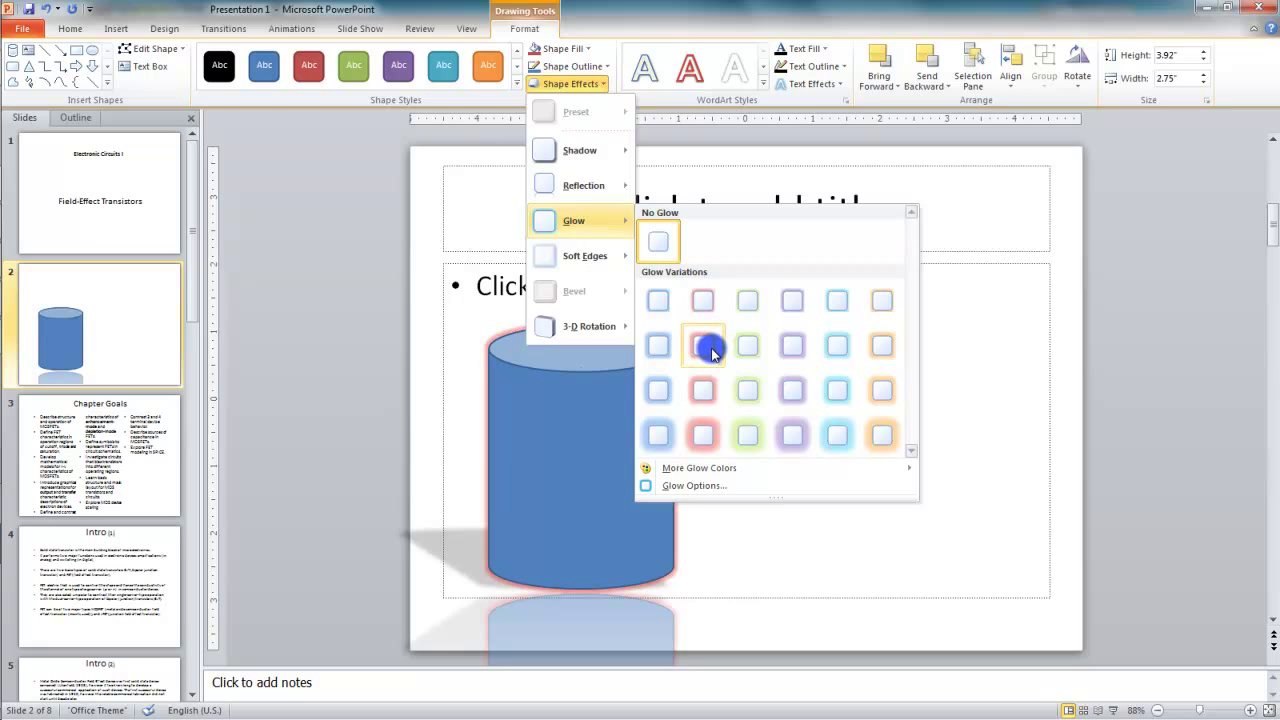Image resolution: width=1280 pixels, height=720 pixels.
Task: Click the Save icon in quick access toolbar
Action: [29, 9]
